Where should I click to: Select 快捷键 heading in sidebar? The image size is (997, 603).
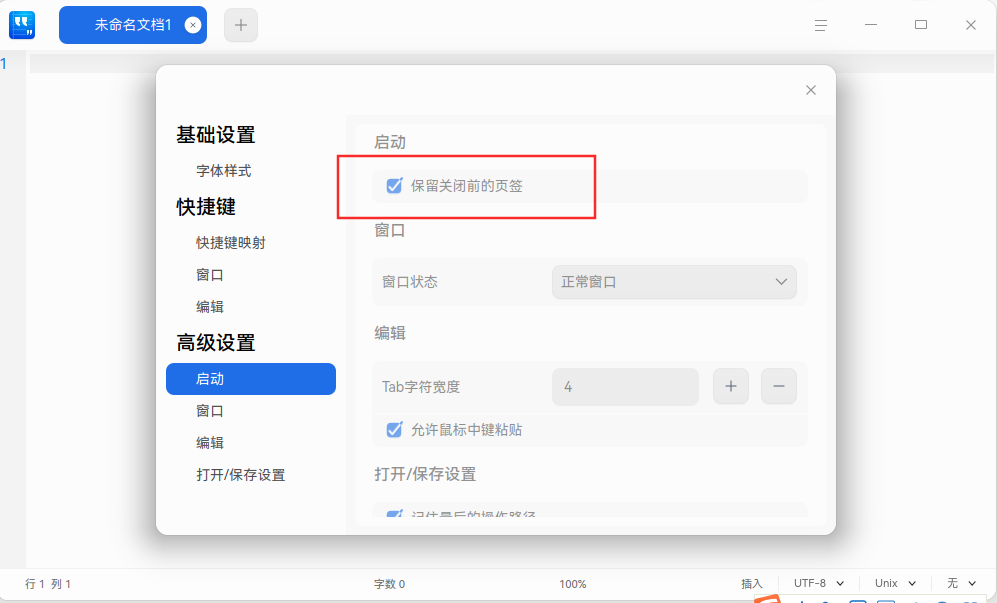point(206,207)
